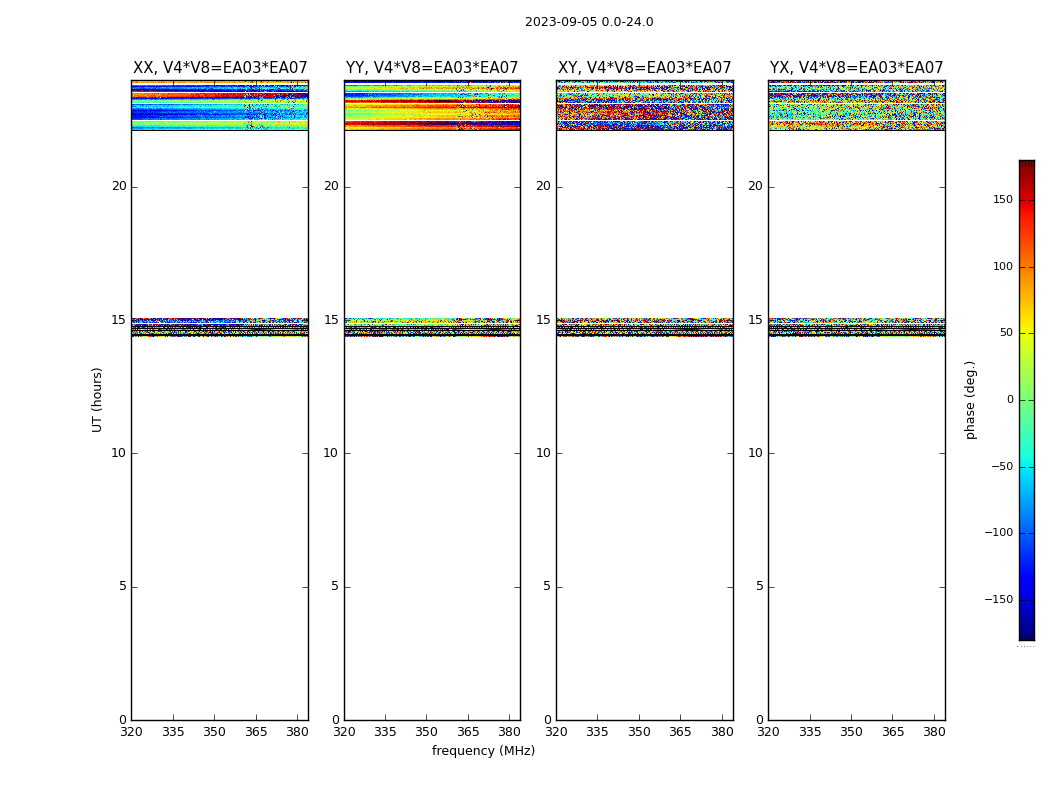
Task: Click the XY panel data band near 23 hours
Action: point(644,106)
